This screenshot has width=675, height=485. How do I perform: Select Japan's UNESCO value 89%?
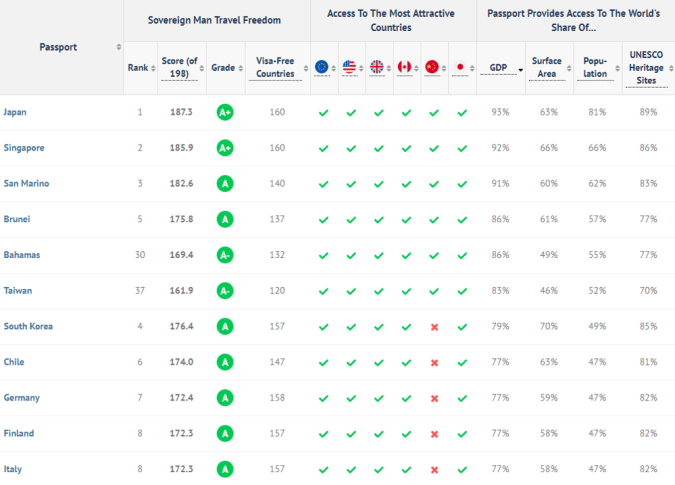click(x=648, y=112)
